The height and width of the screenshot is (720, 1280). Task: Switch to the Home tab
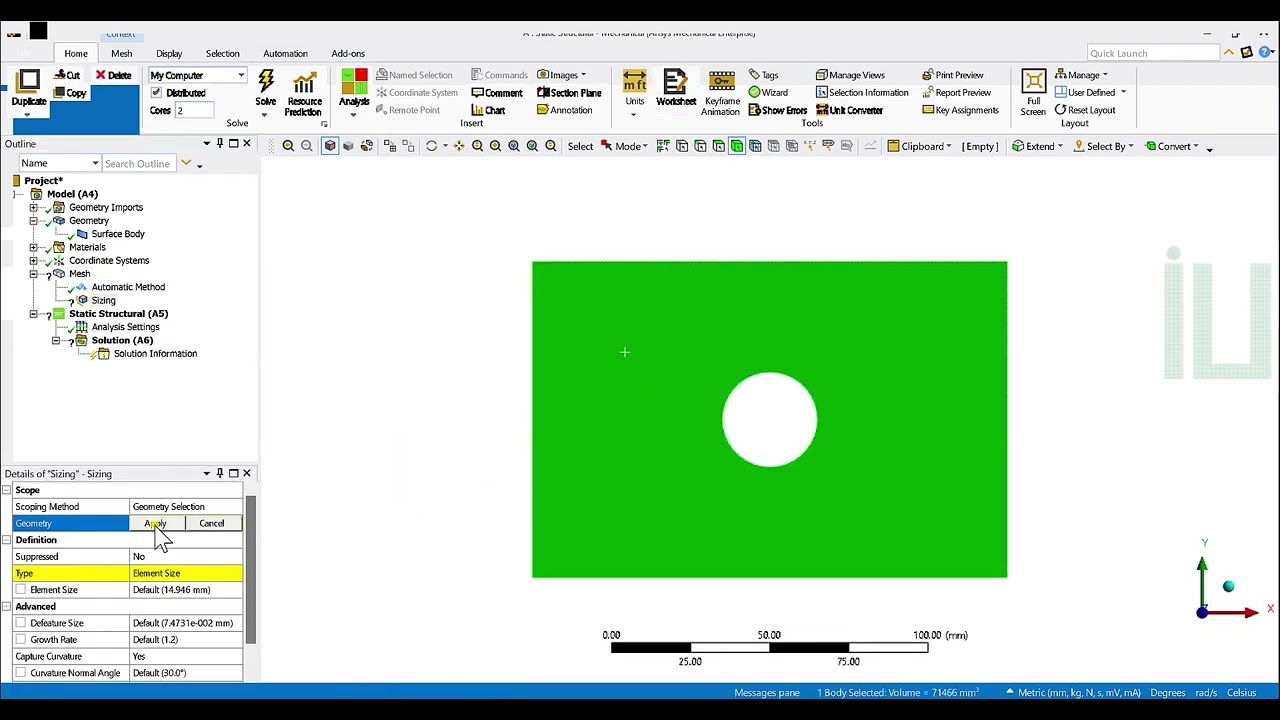pyautogui.click(x=76, y=53)
